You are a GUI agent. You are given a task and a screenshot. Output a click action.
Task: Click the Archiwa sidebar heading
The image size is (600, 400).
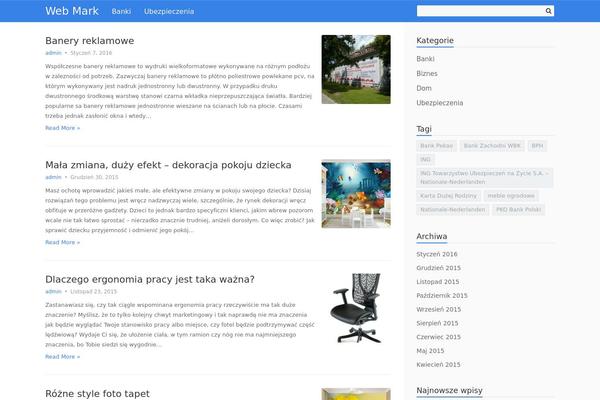click(432, 236)
